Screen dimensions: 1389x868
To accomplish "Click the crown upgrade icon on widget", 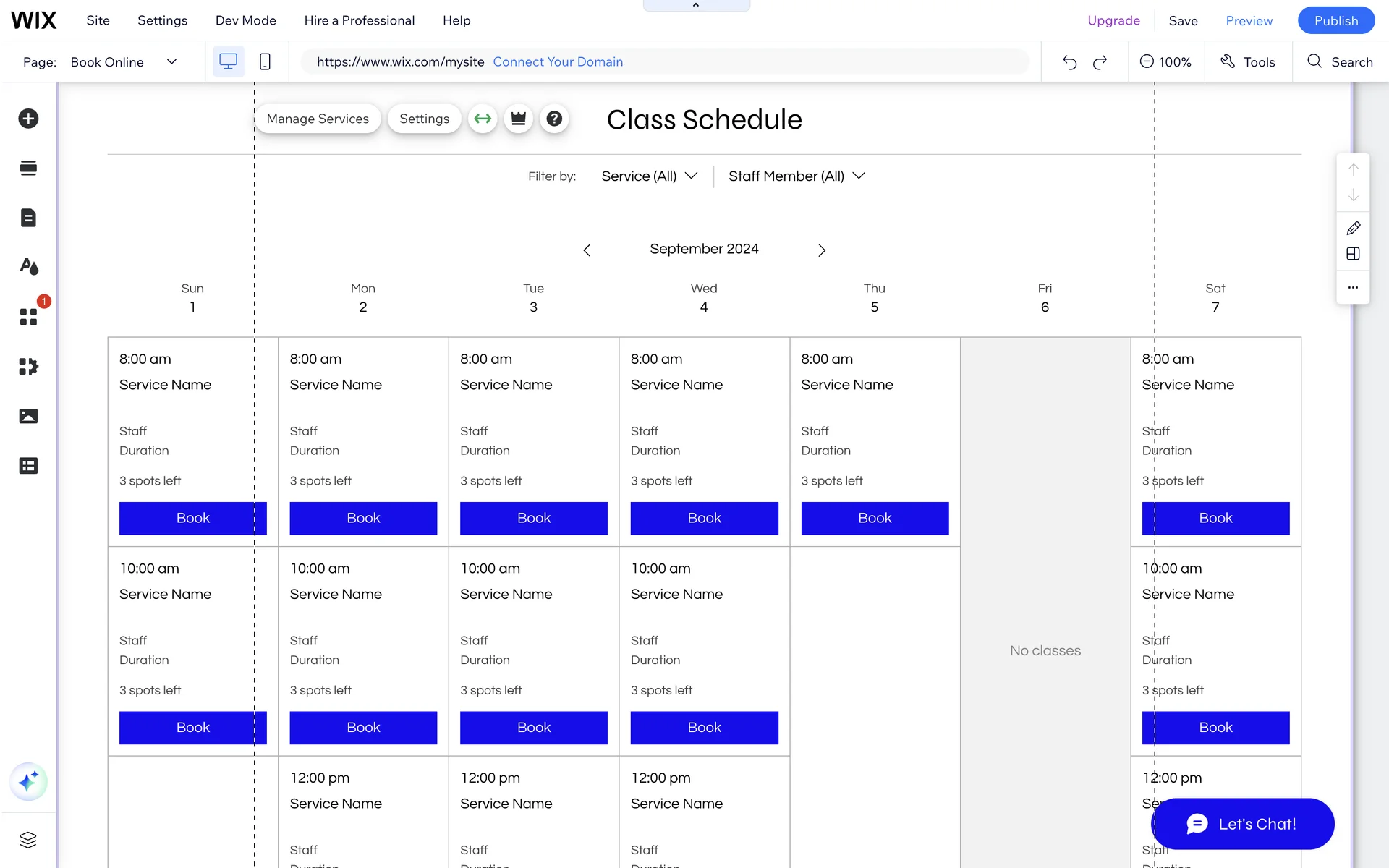I will click(x=519, y=119).
